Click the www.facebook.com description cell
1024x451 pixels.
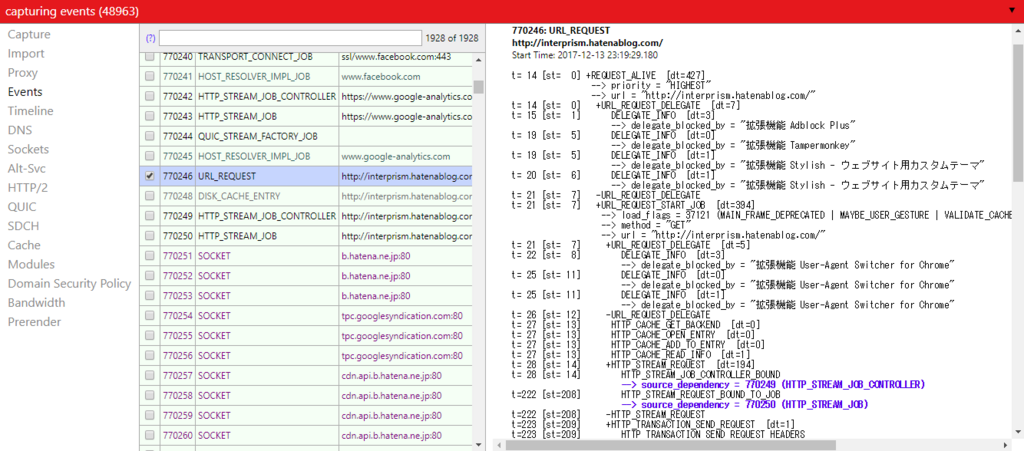coord(406,77)
